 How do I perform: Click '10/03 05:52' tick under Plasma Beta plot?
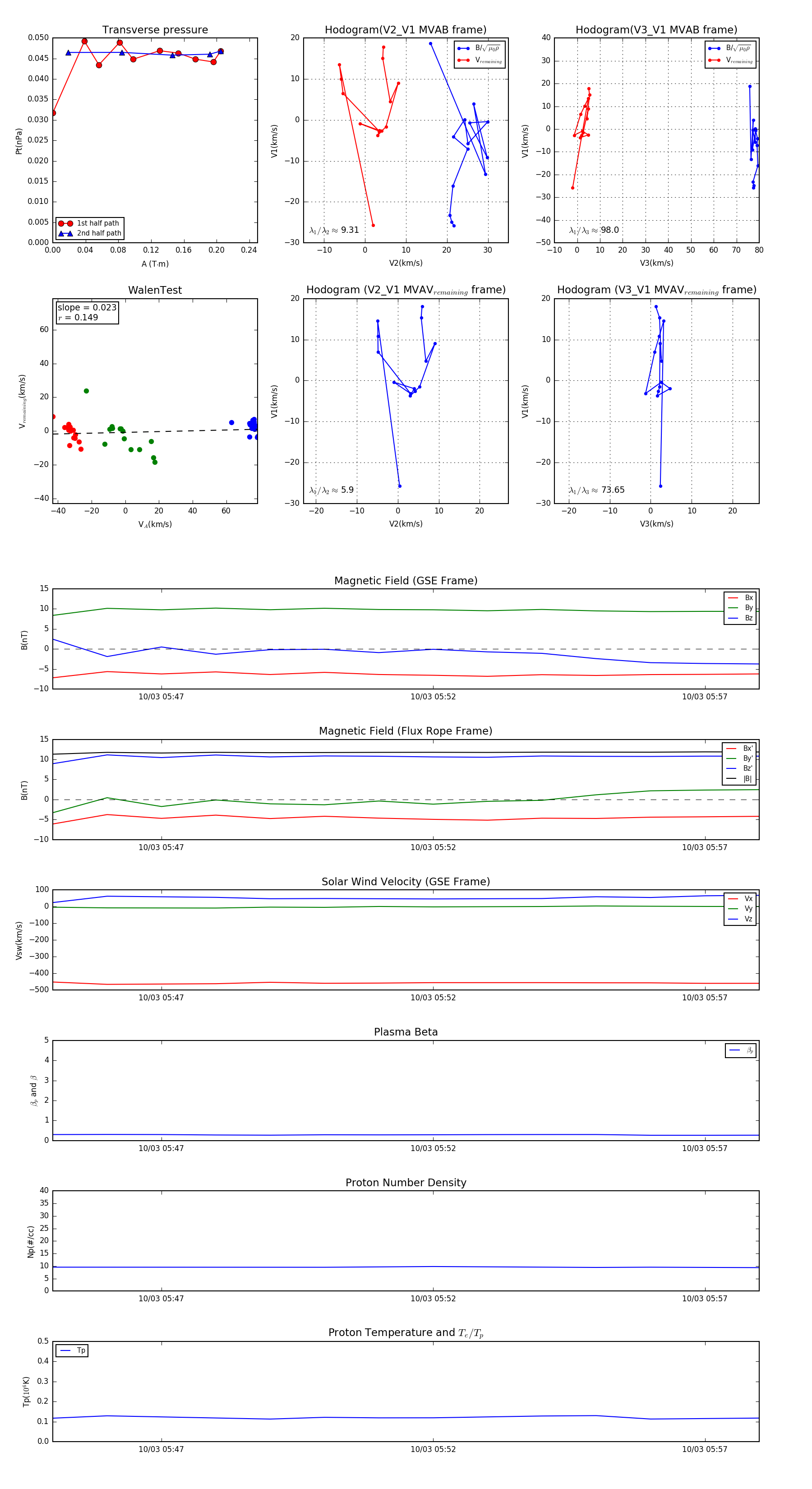(433, 1148)
